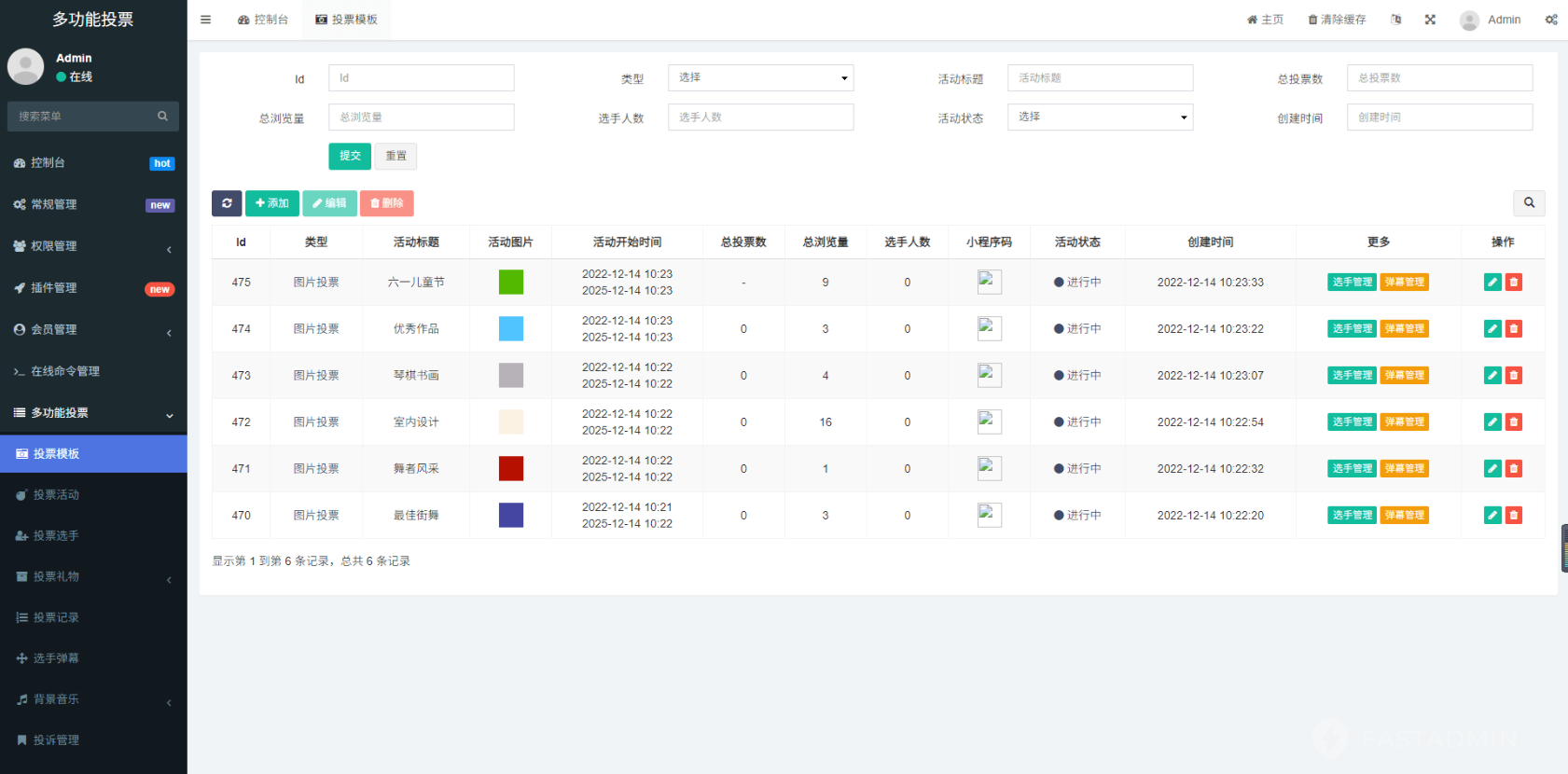Switch to 投票模板 tab
1568x774 pixels.
pyautogui.click(x=346, y=20)
